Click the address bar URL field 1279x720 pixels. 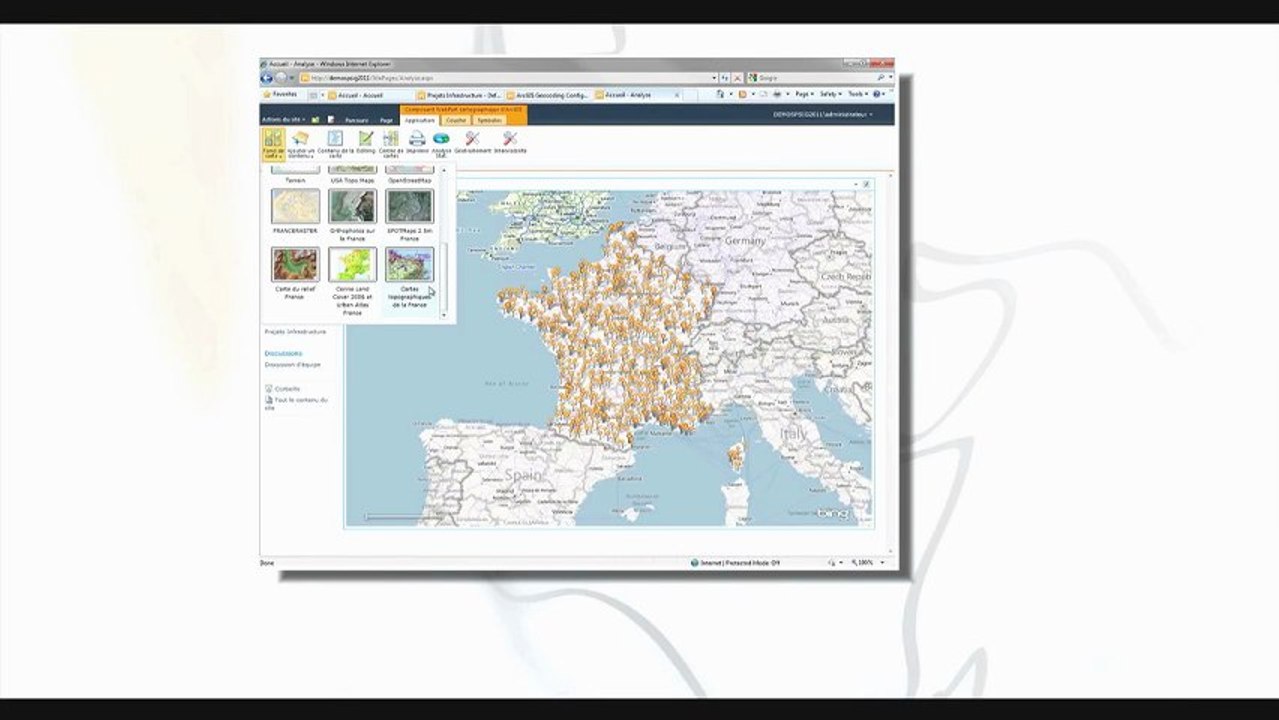tap(508, 78)
